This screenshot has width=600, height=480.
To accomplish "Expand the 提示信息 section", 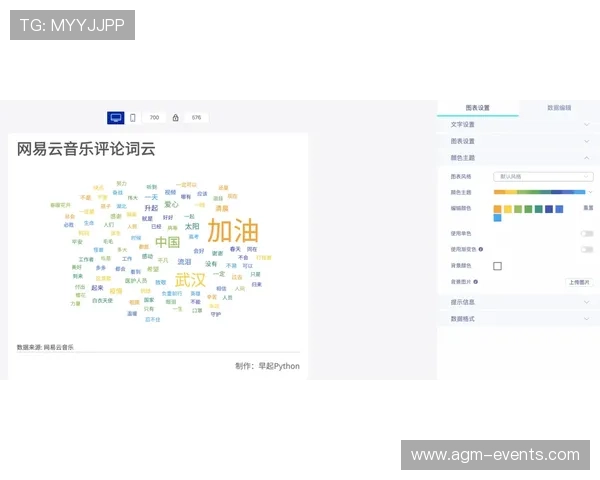I will tap(518, 302).
